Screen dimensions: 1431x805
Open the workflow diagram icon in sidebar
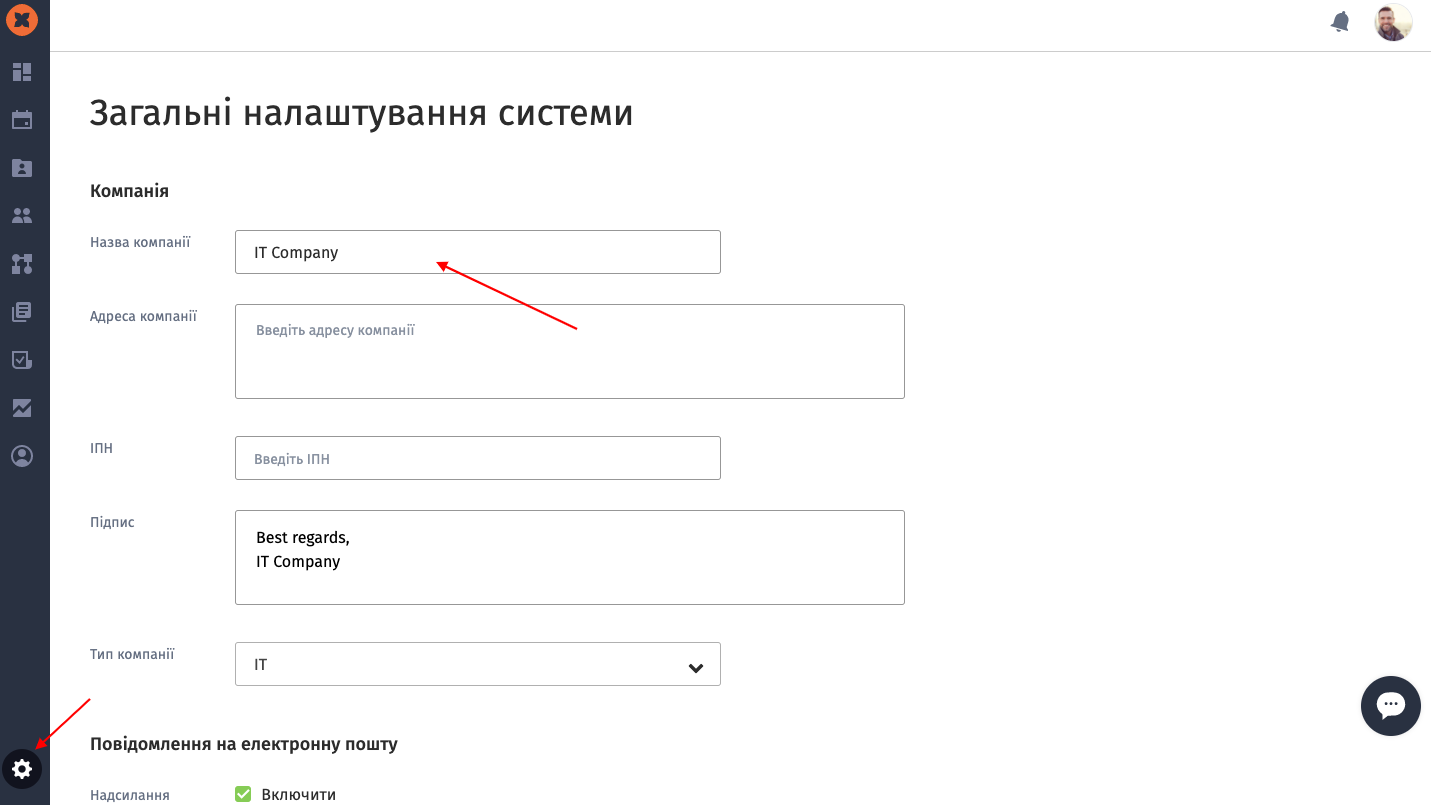click(22, 264)
